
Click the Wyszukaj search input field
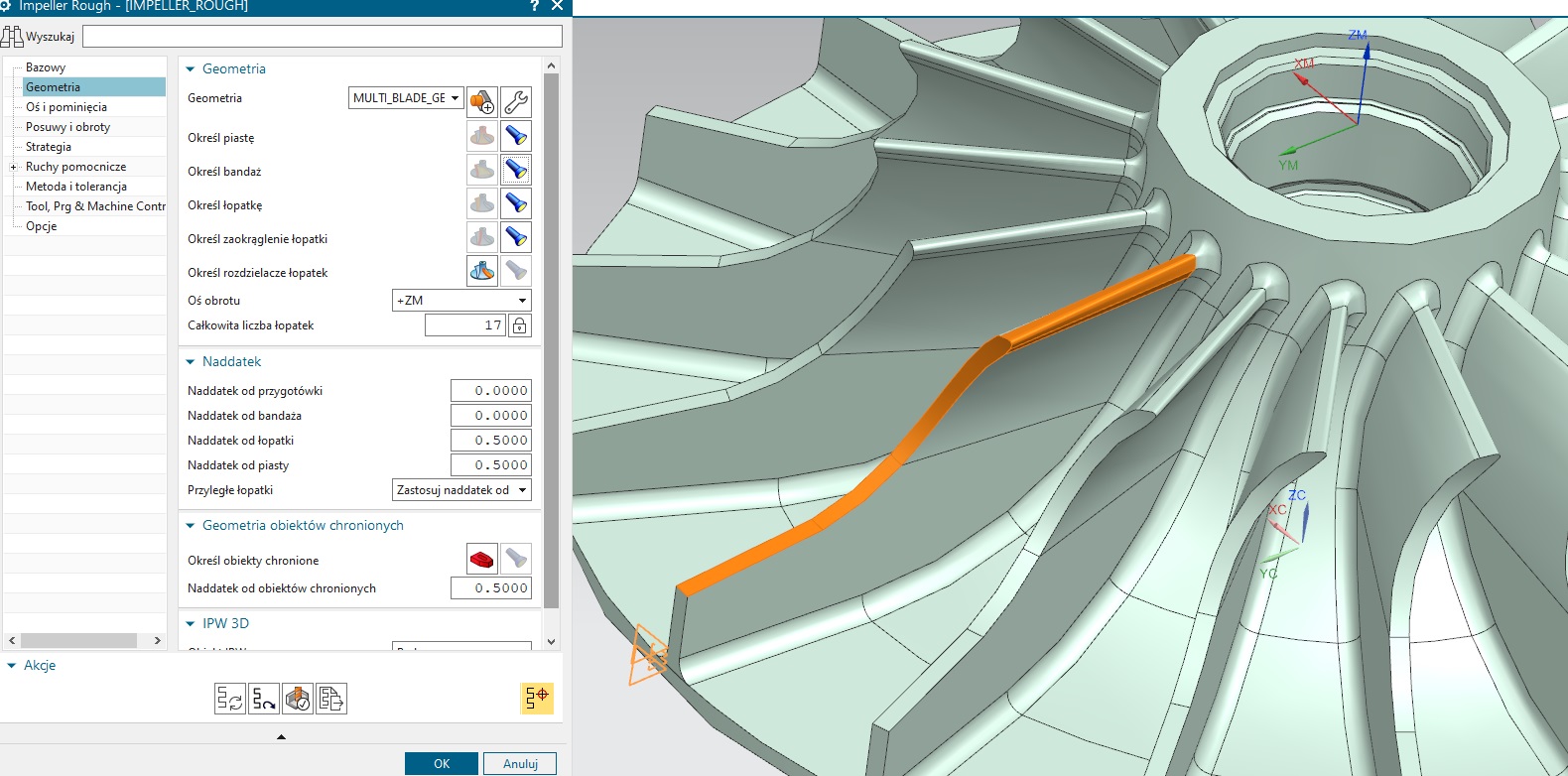coord(323,37)
